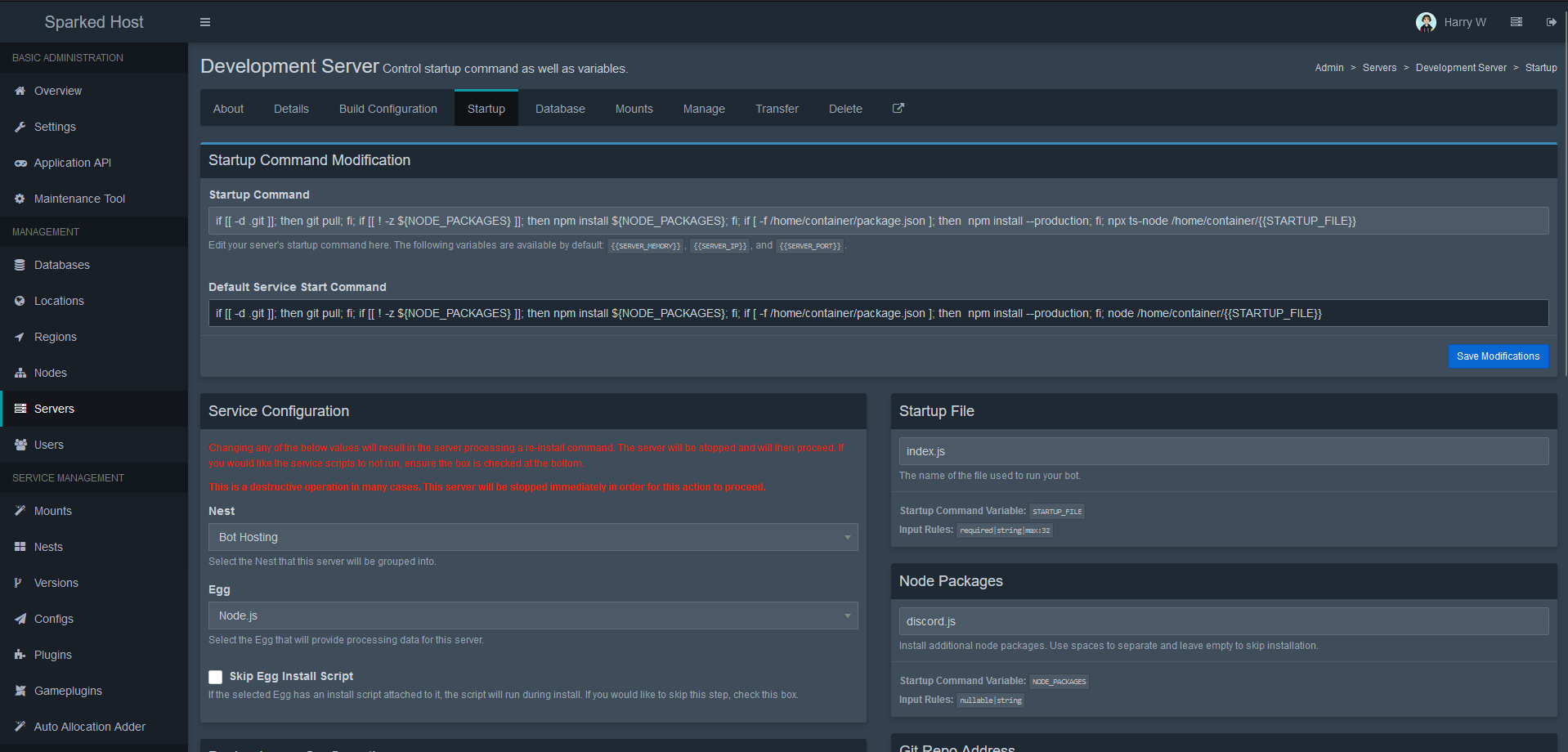The image size is (1568, 752).
Task: Enable Skip Egg Install Script checkbox
Action: pos(216,677)
